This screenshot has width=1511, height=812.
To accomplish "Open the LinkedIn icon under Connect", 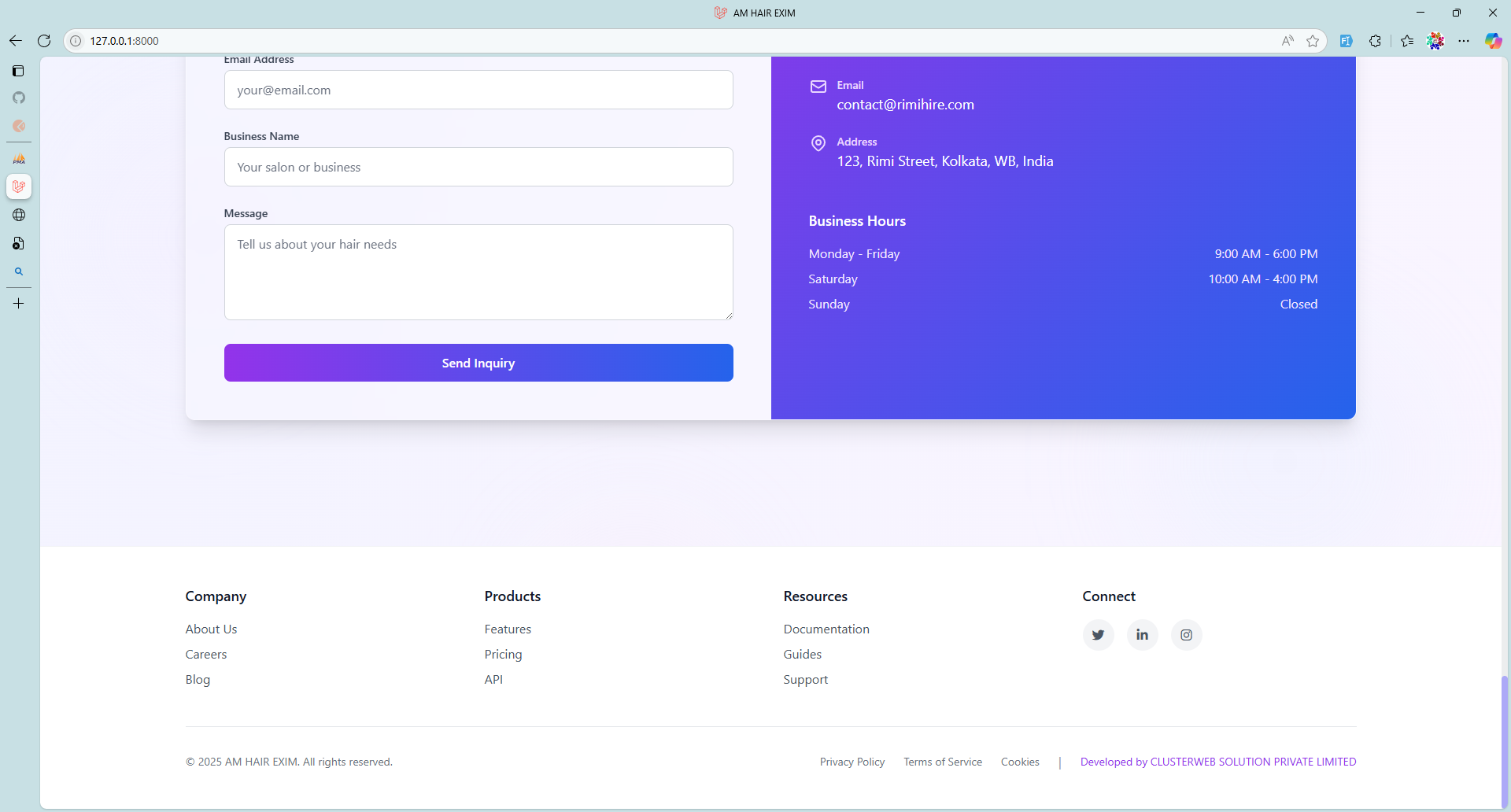I will [1142, 635].
